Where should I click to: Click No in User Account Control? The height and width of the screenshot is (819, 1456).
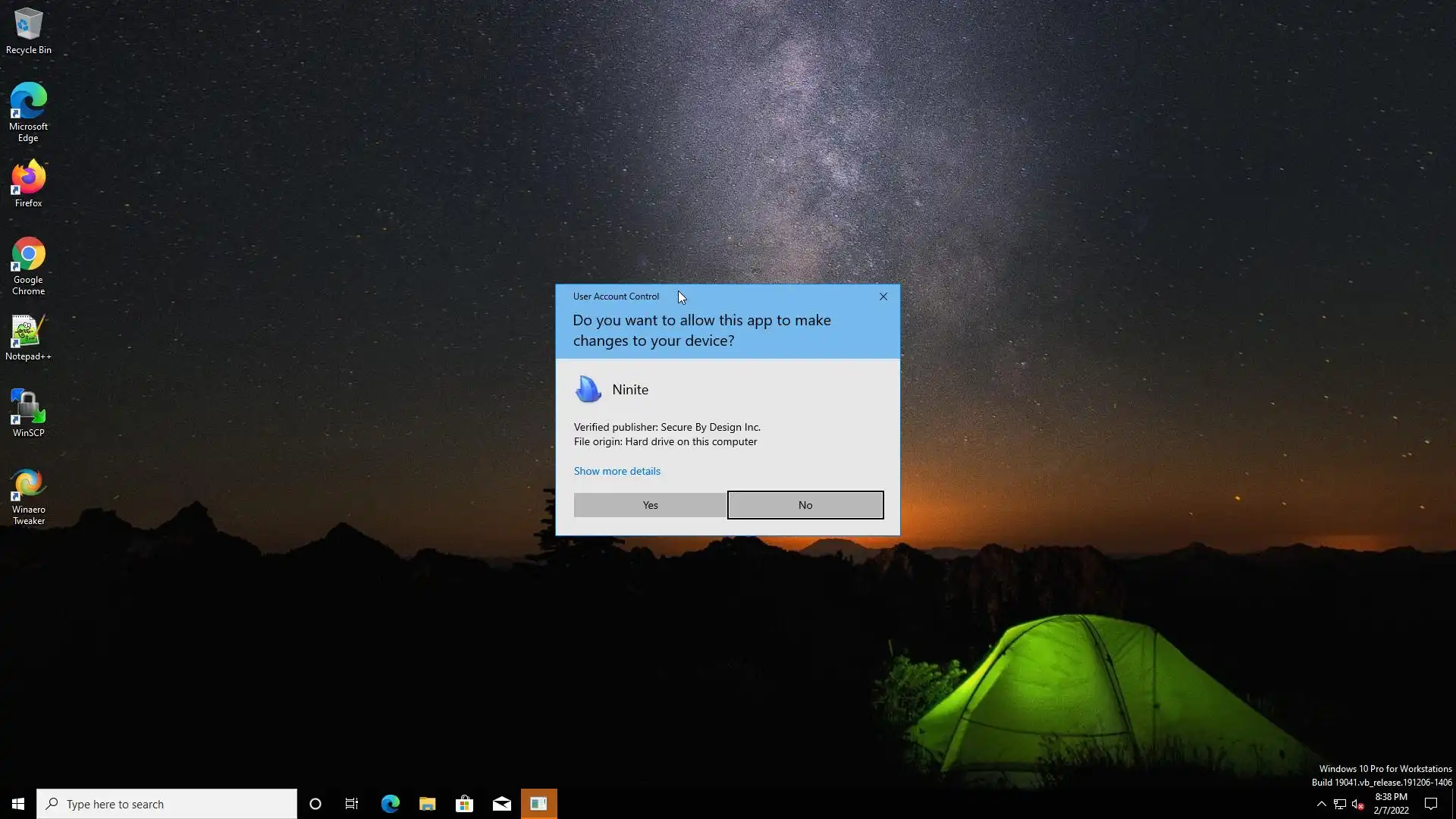point(805,505)
